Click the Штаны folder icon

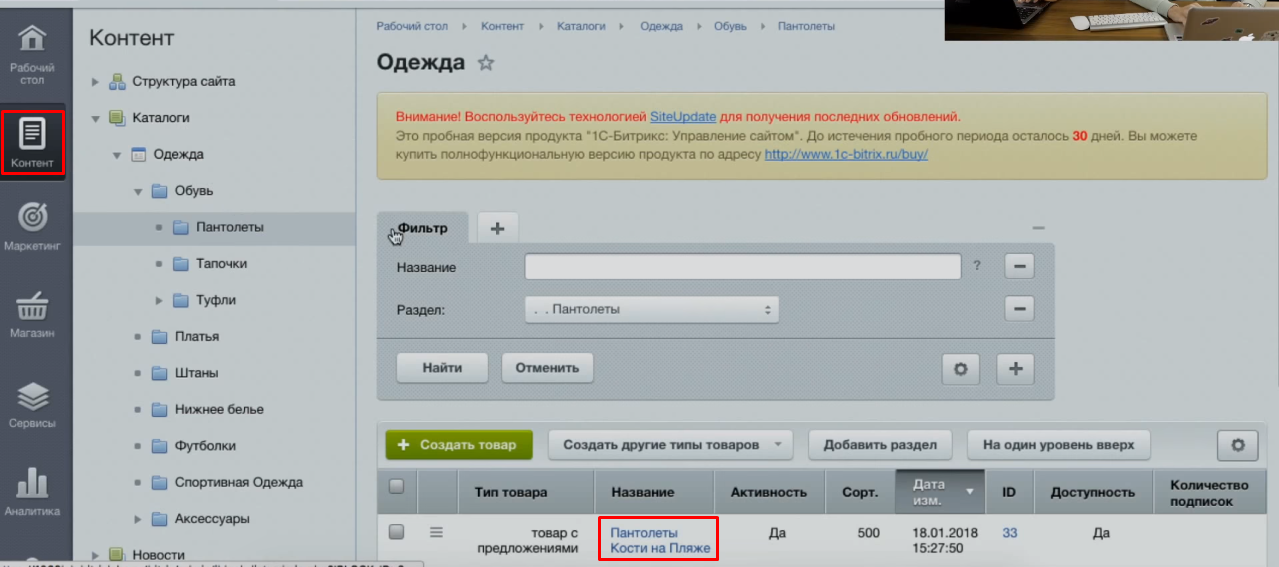[159, 373]
